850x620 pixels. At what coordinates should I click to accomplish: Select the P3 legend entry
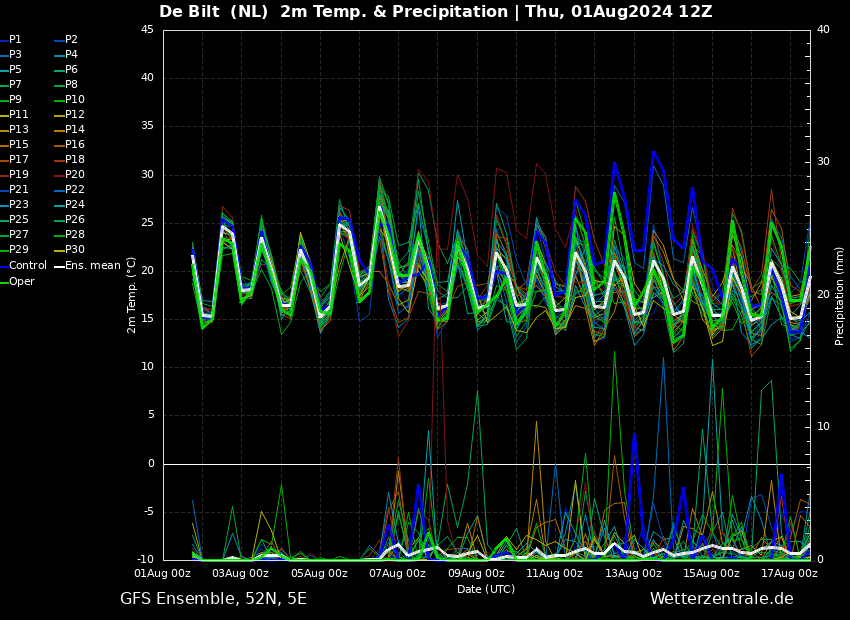tap(15, 54)
